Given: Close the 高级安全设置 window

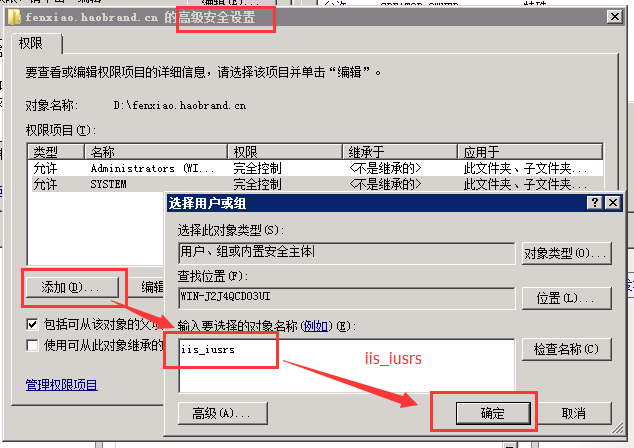Looking at the screenshot, I should tap(615, 17).
